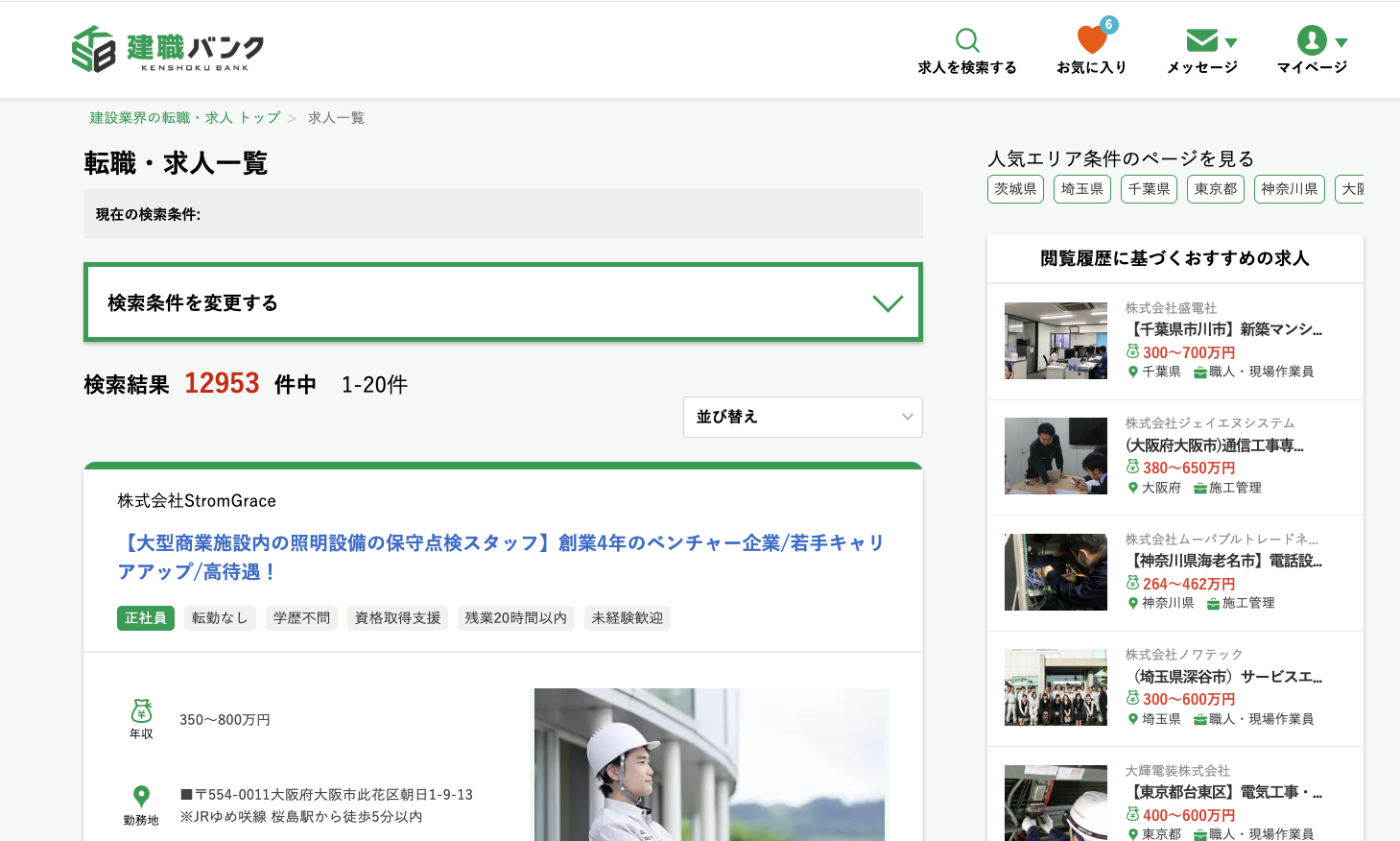This screenshot has width=1400, height=841.
Task: Click yen icon next to 400〜600万円
Action: click(x=1132, y=814)
